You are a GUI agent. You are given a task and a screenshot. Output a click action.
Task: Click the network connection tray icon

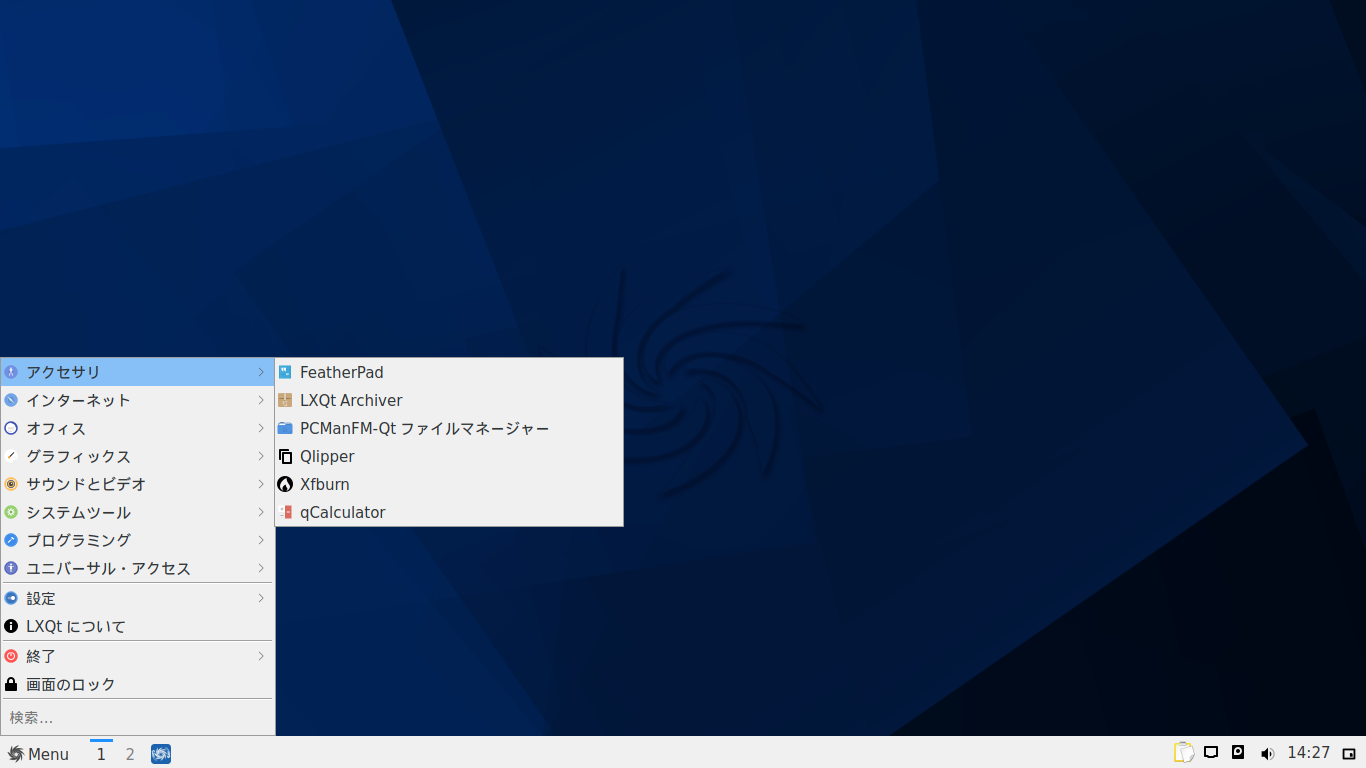(x=1211, y=752)
